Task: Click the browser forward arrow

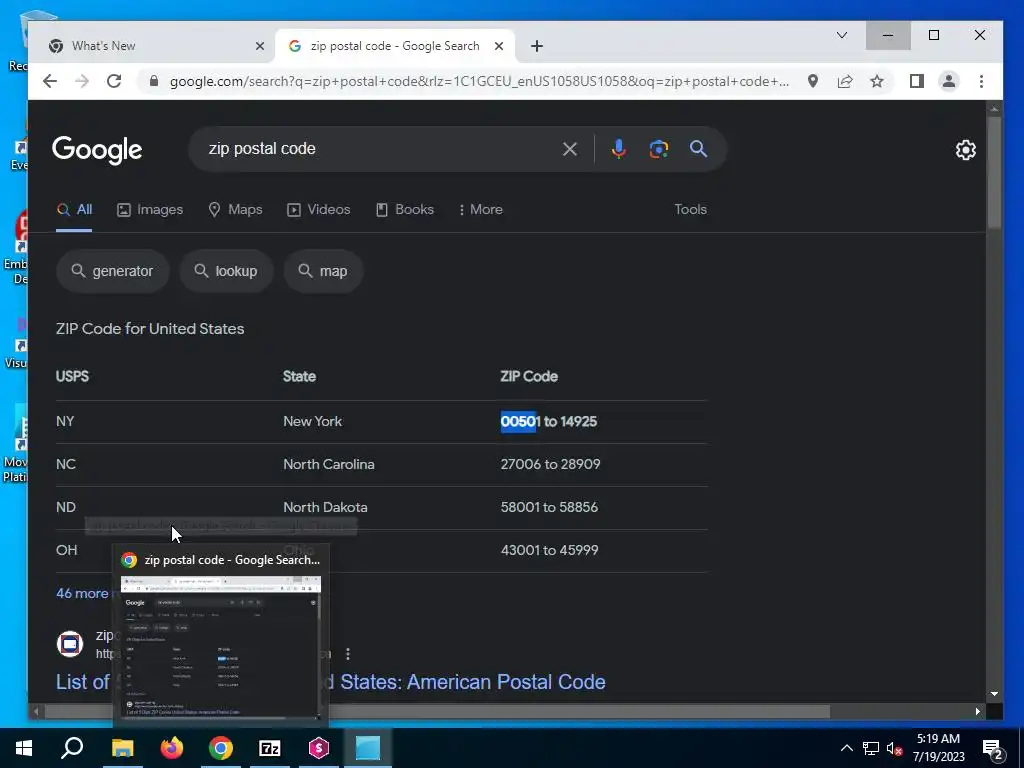Action: pos(82,81)
